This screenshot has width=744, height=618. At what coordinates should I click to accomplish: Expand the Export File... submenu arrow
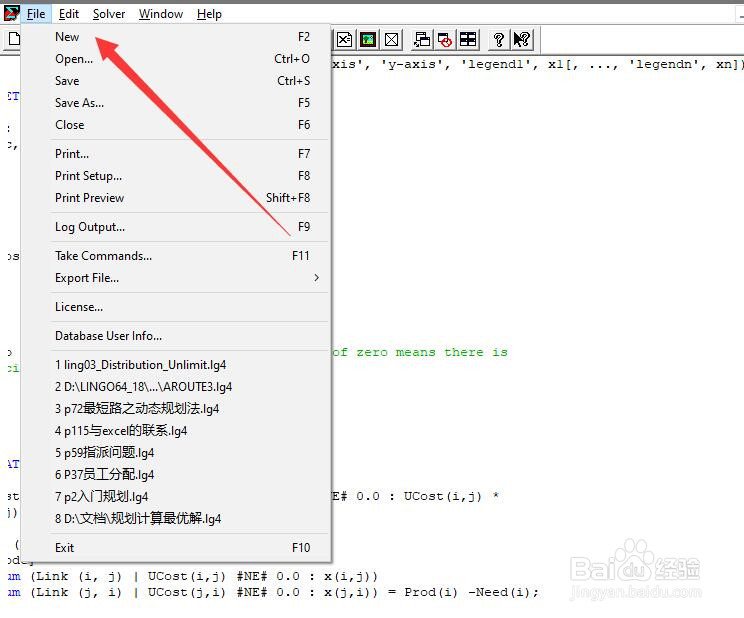316,278
